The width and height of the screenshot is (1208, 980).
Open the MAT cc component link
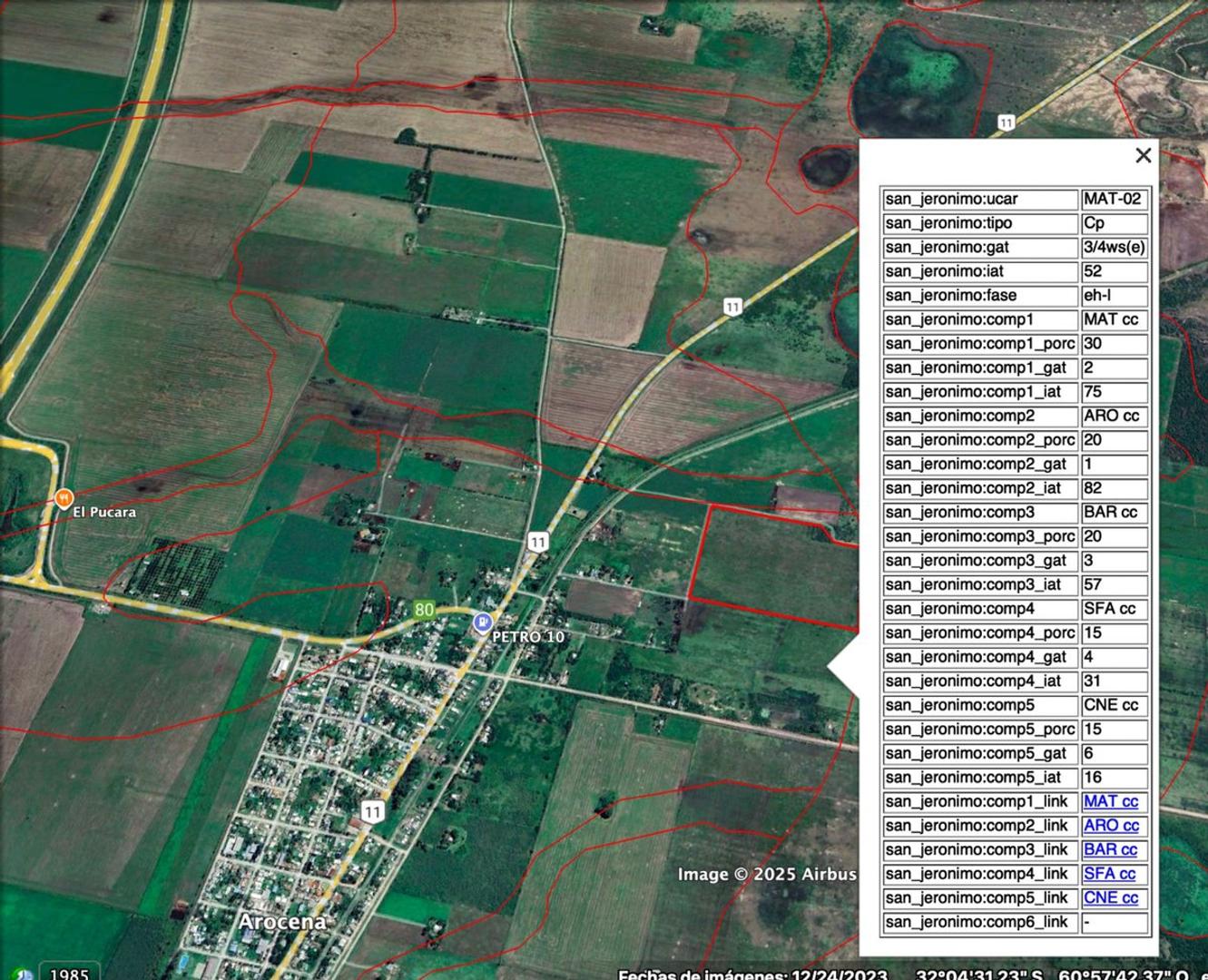click(x=1110, y=801)
